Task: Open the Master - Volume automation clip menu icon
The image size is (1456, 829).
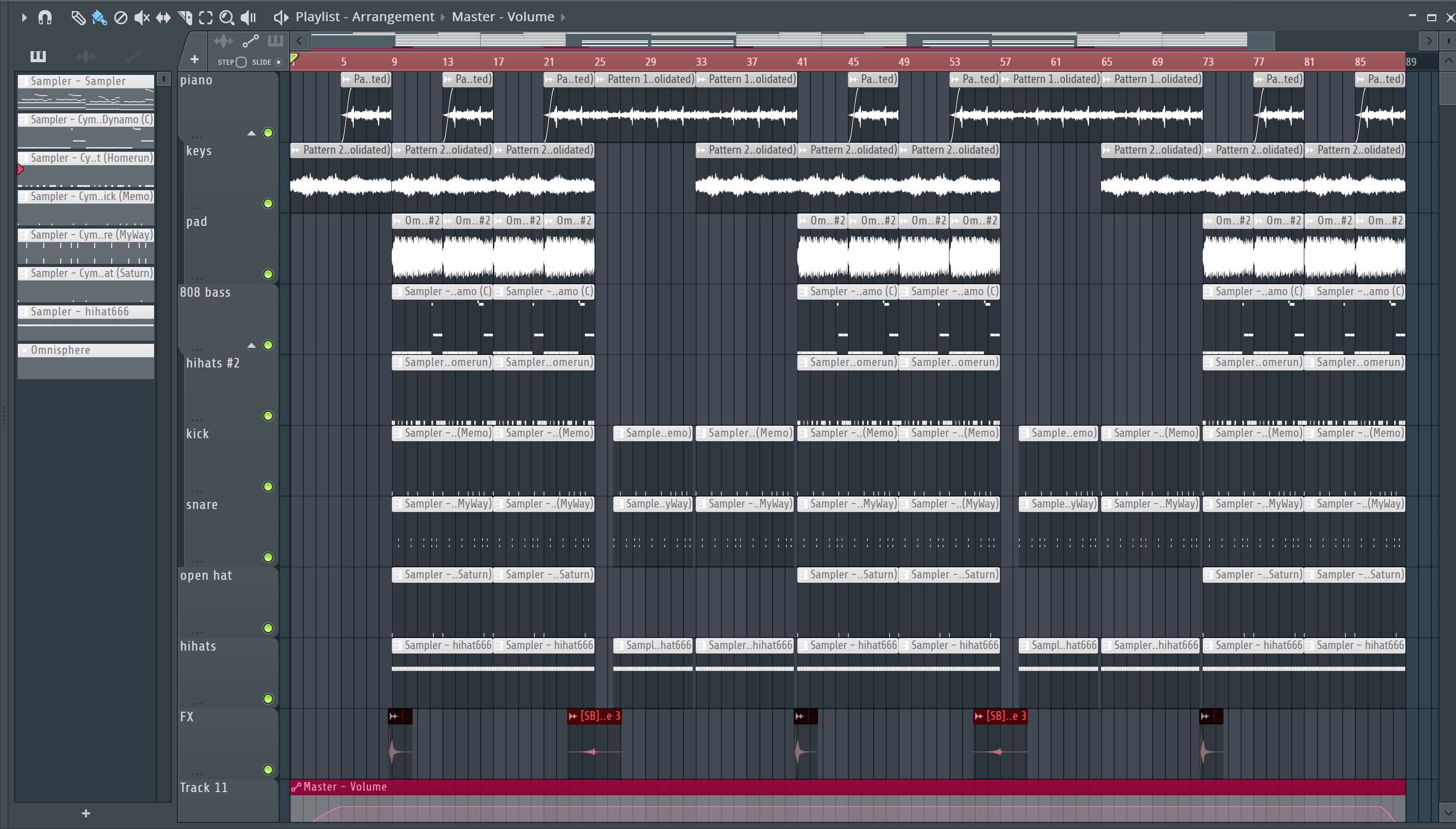Action: click(x=296, y=787)
